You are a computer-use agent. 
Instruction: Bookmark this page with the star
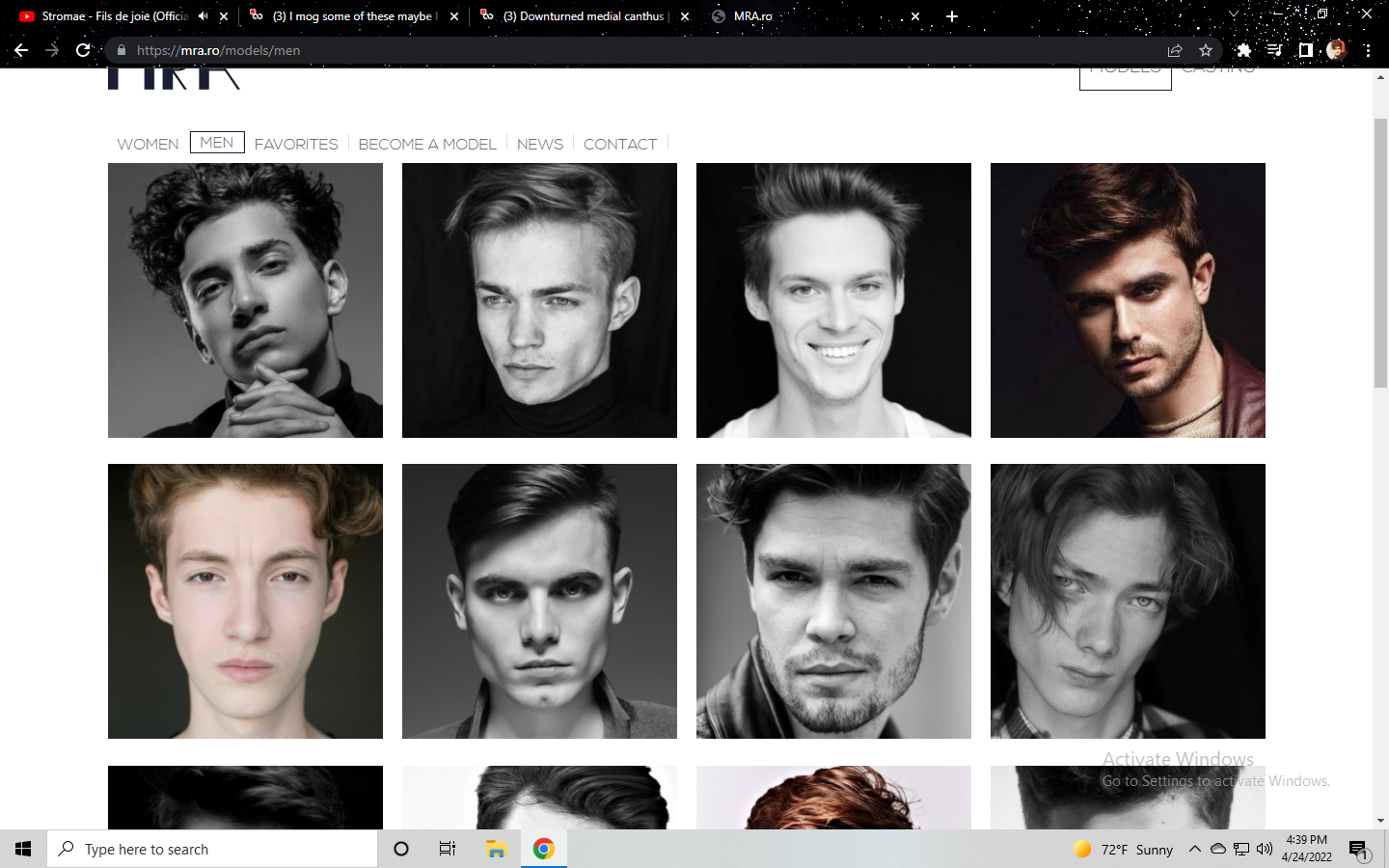click(x=1206, y=50)
